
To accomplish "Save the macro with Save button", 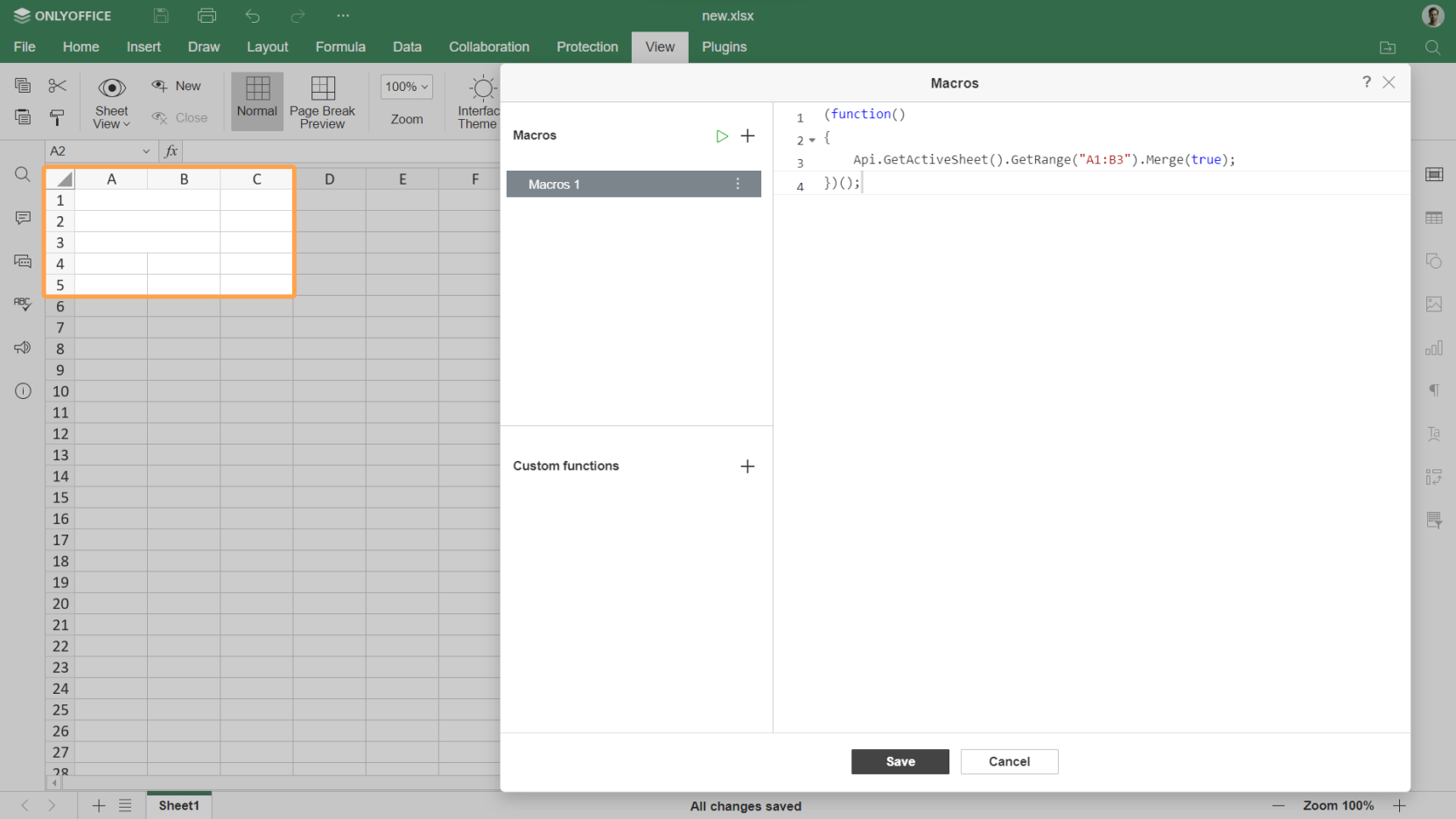I will (900, 761).
